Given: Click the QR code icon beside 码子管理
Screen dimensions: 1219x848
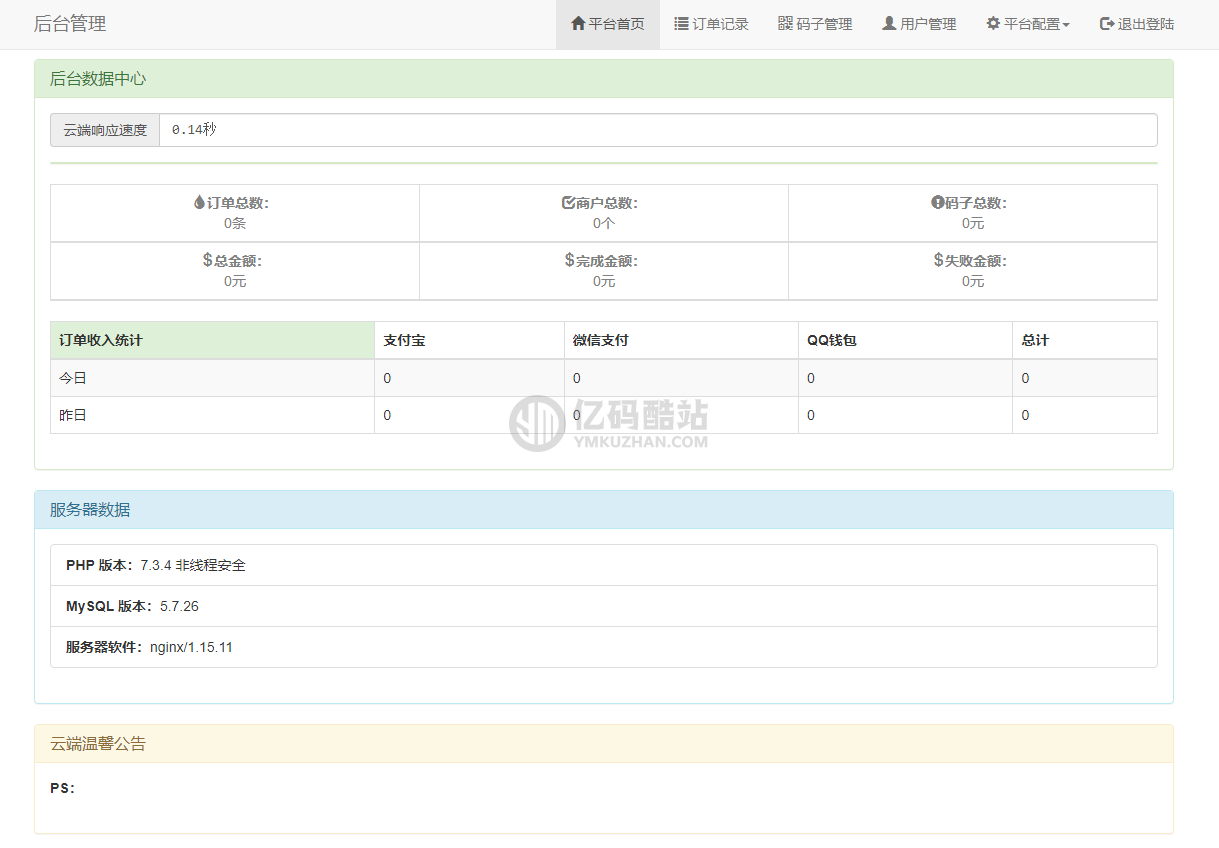Looking at the screenshot, I should tap(785, 24).
